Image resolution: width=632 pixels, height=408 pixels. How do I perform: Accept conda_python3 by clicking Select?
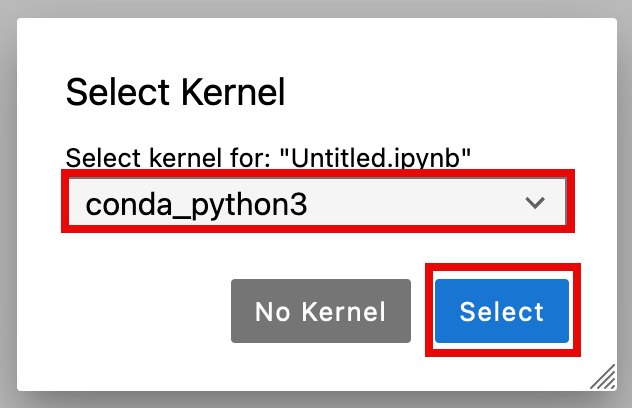(x=502, y=311)
